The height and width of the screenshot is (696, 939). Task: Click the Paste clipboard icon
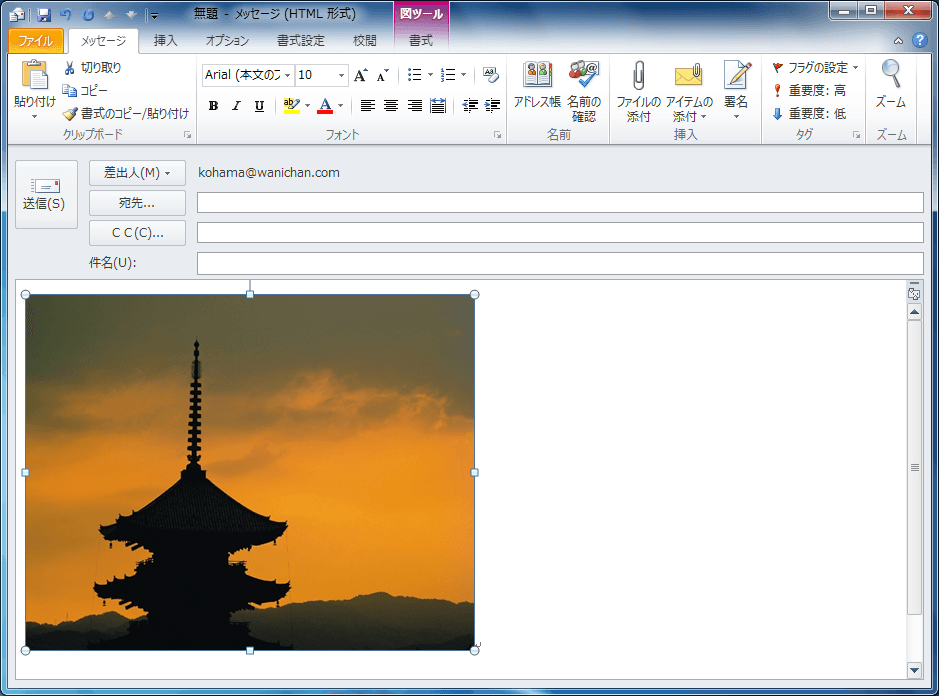[34, 75]
